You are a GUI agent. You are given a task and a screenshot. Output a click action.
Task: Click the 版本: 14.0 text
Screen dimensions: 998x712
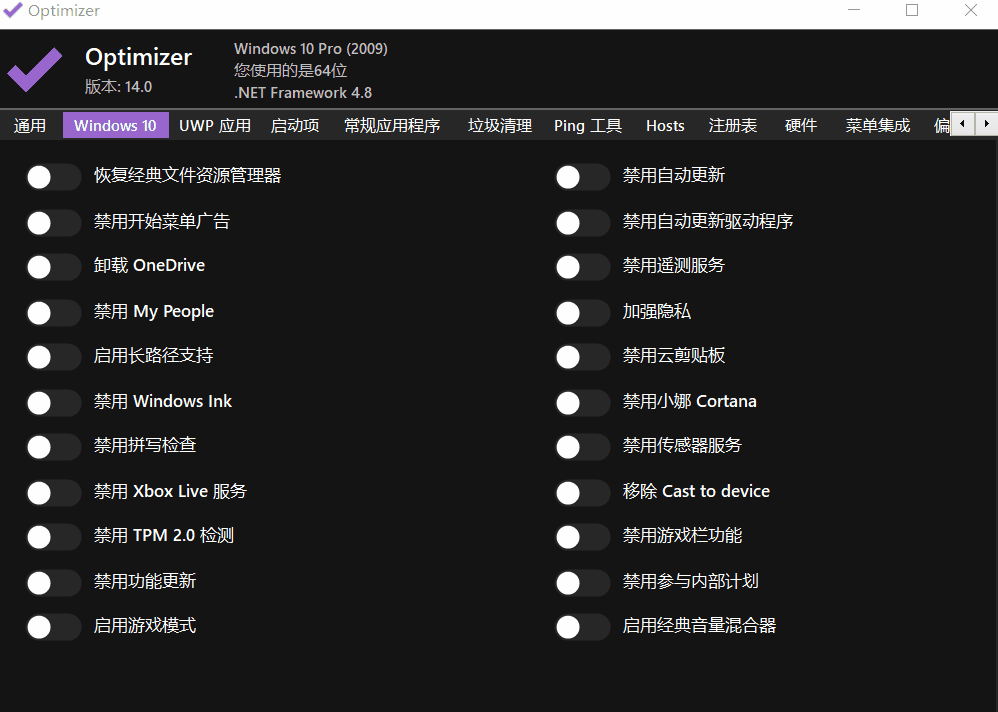[118, 87]
